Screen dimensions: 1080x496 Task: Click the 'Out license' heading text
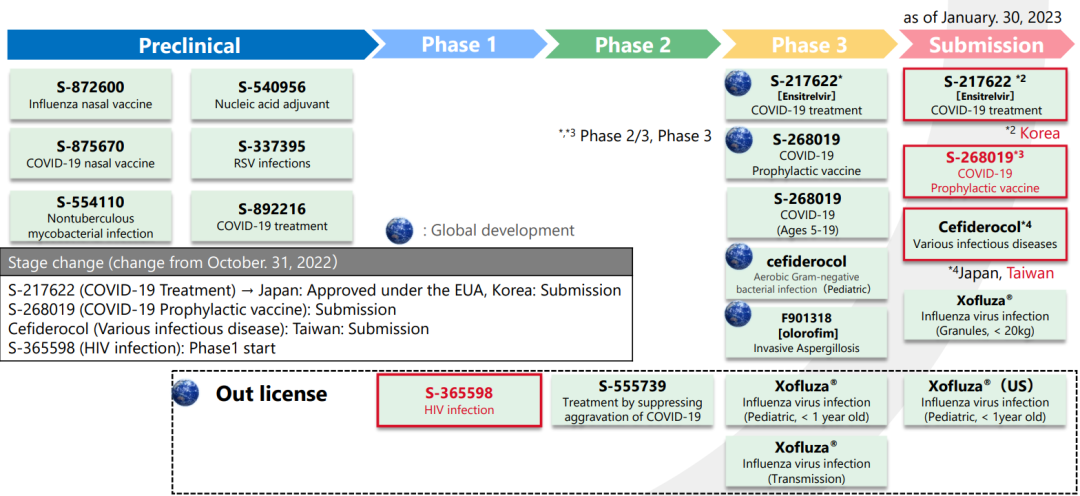click(271, 394)
